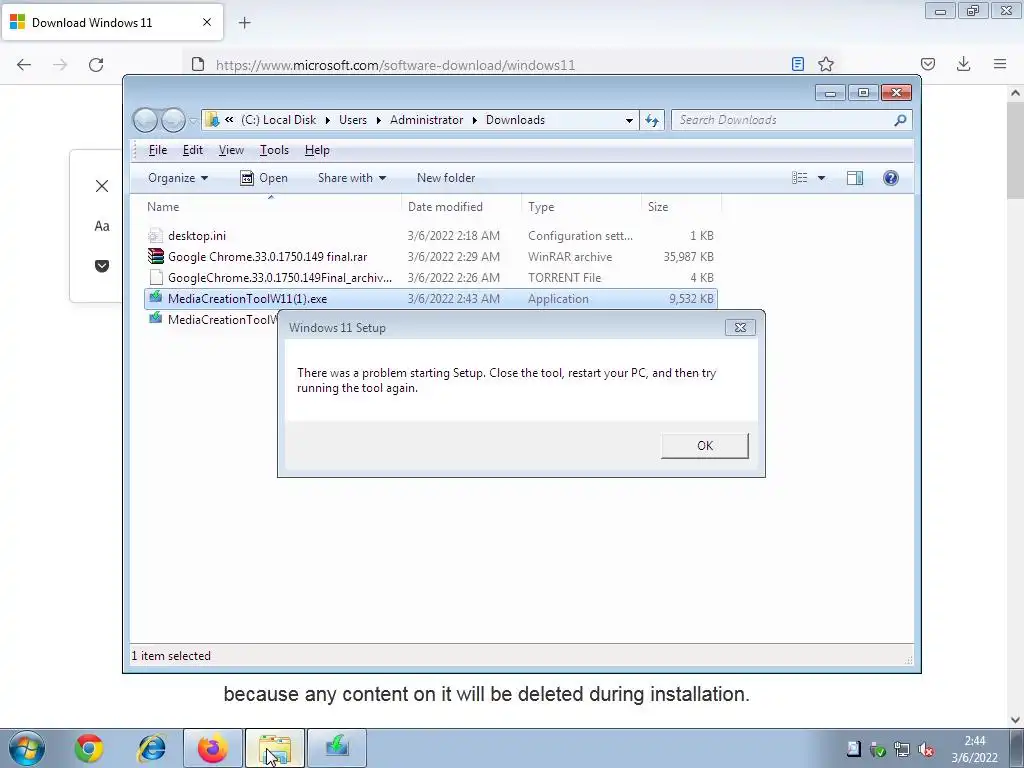The height and width of the screenshot is (768, 1024).
Task: Click New folder button
Action: click(446, 178)
